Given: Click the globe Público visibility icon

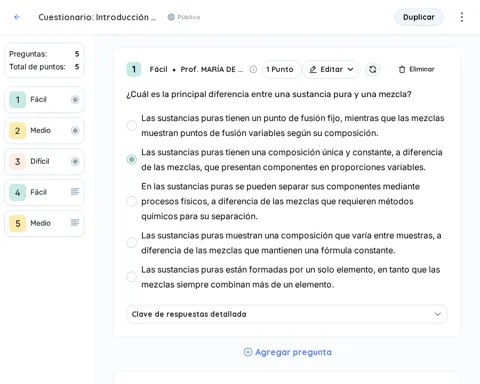Looking at the screenshot, I should [x=171, y=17].
